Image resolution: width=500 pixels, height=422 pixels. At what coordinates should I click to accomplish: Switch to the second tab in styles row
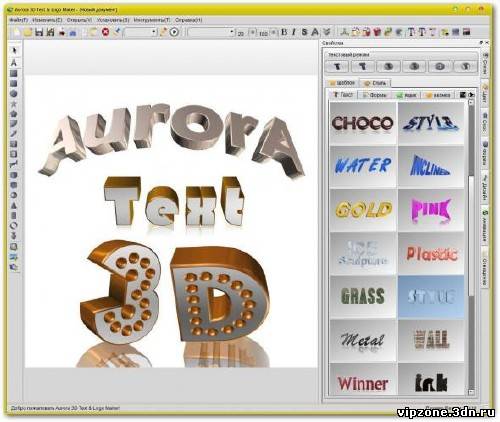click(x=375, y=95)
